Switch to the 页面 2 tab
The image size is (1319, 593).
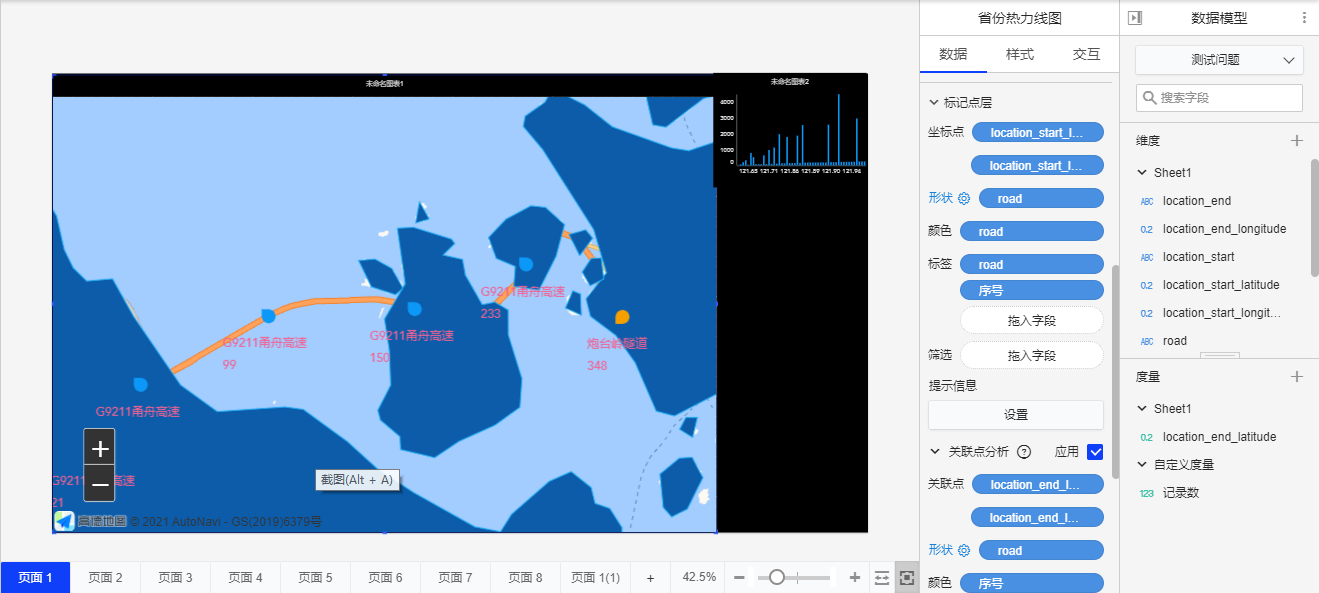coord(105,578)
